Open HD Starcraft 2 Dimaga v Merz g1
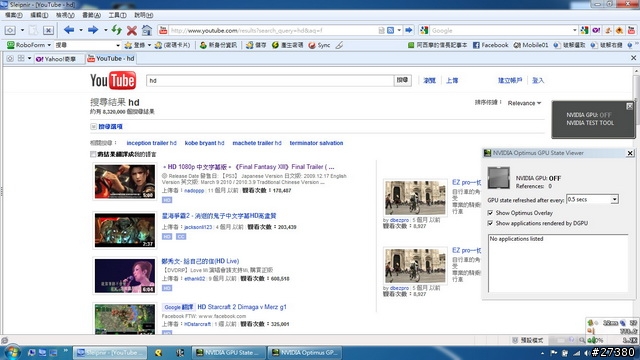 242,307
